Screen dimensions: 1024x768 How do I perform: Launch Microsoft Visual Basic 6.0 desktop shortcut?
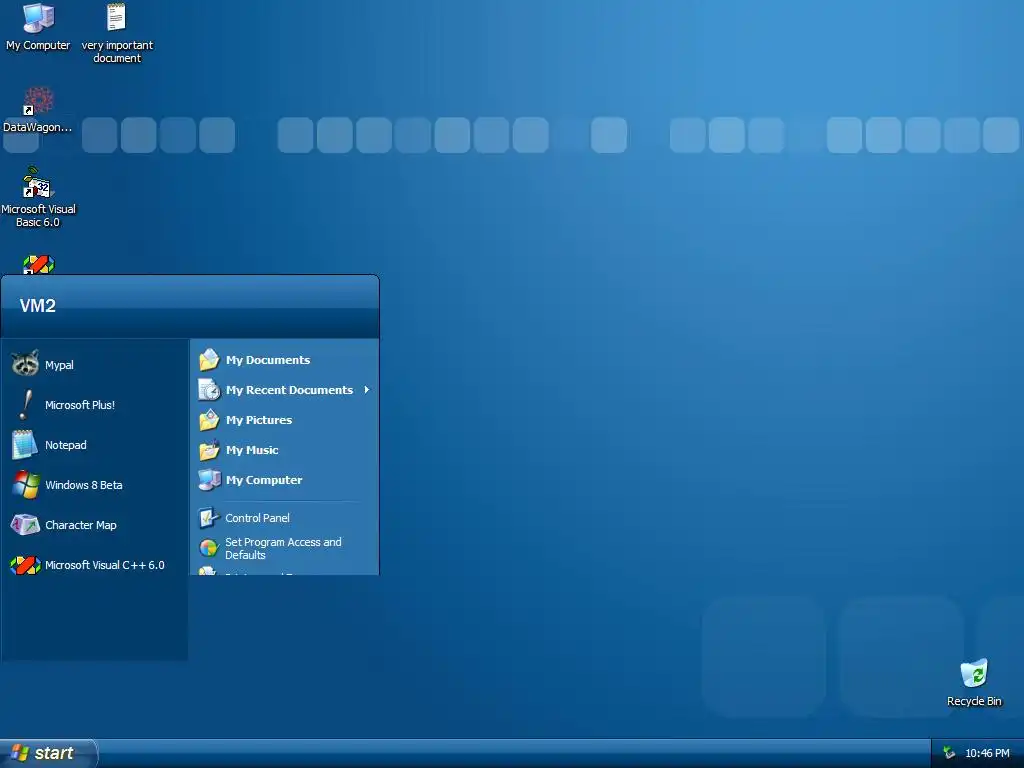click(38, 196)
